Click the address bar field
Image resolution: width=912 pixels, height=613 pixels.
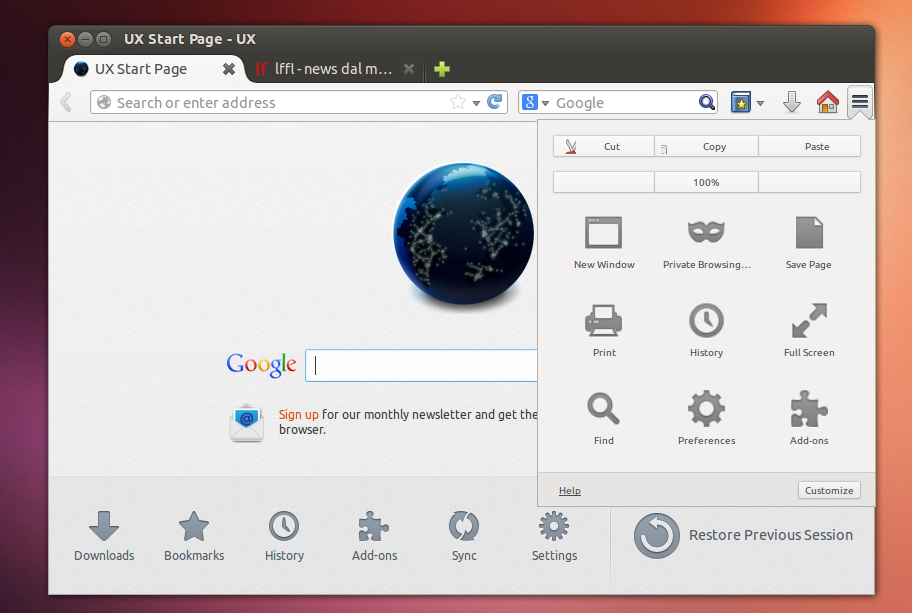click(298, 102)
